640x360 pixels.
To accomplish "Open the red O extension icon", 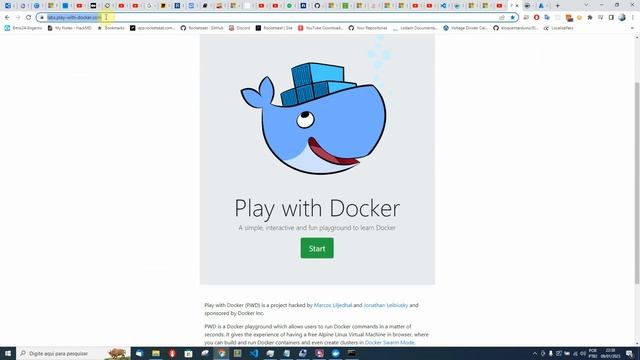I will [x=536, y=18].
